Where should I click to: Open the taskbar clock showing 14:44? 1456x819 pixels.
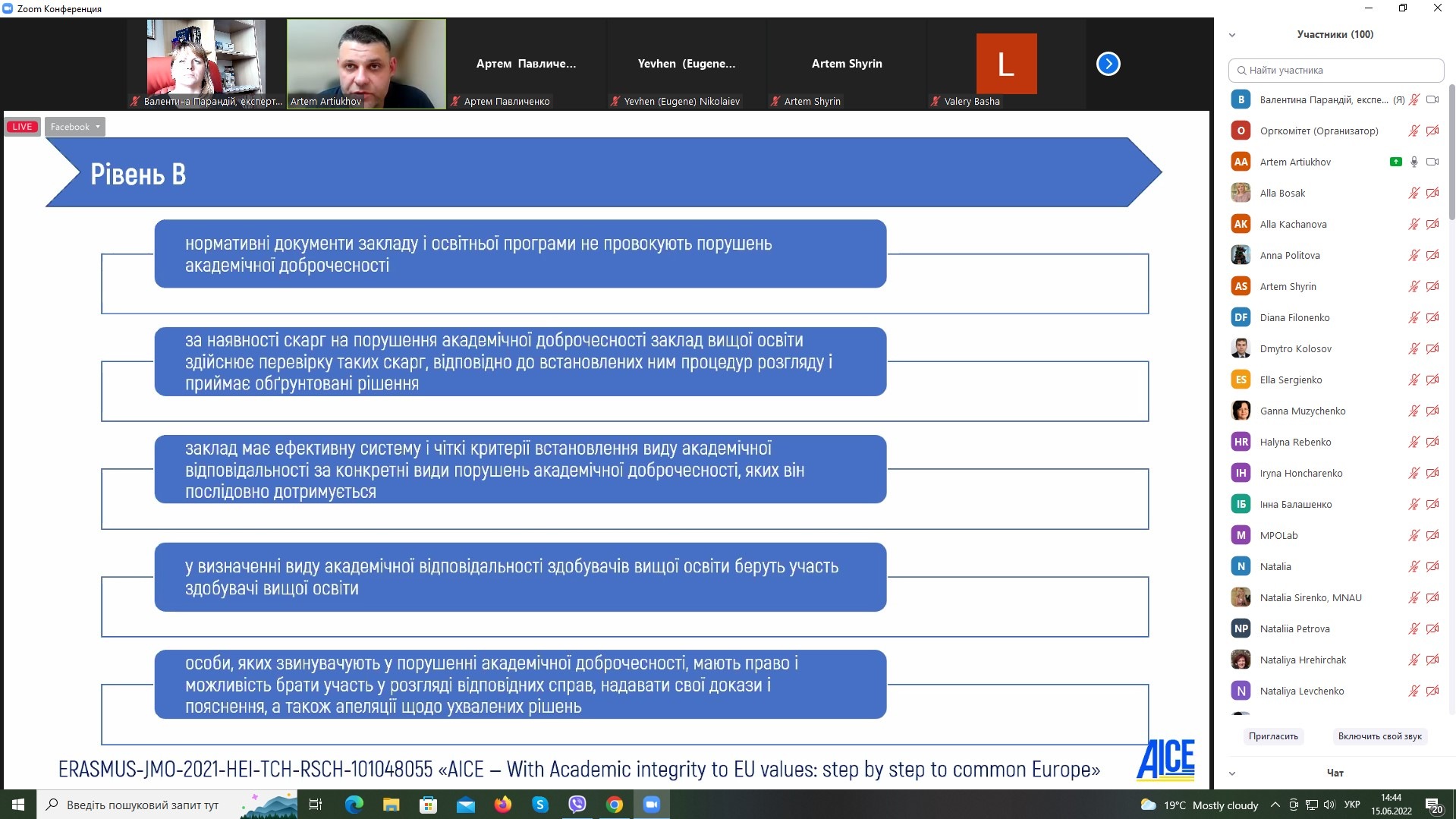[1391, 805]
